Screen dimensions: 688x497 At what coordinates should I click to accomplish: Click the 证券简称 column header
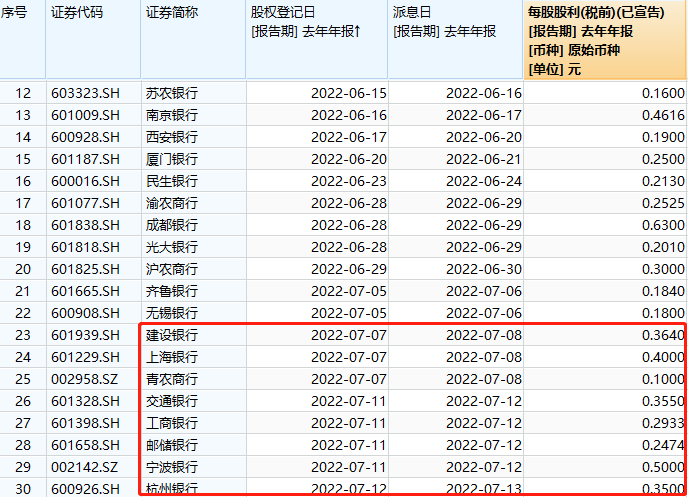193,39
